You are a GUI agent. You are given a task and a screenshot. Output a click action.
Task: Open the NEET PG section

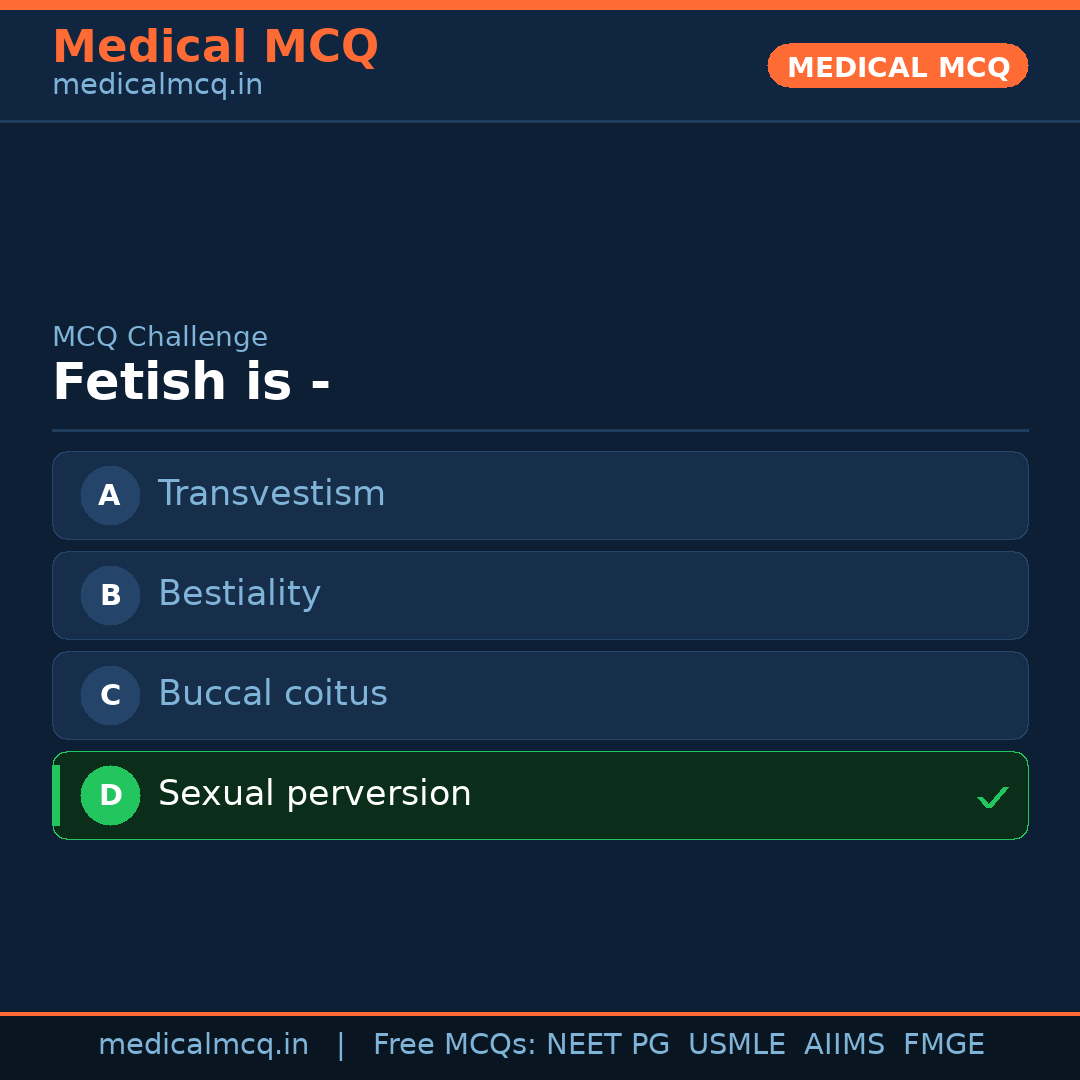[x=607, y=1044]
